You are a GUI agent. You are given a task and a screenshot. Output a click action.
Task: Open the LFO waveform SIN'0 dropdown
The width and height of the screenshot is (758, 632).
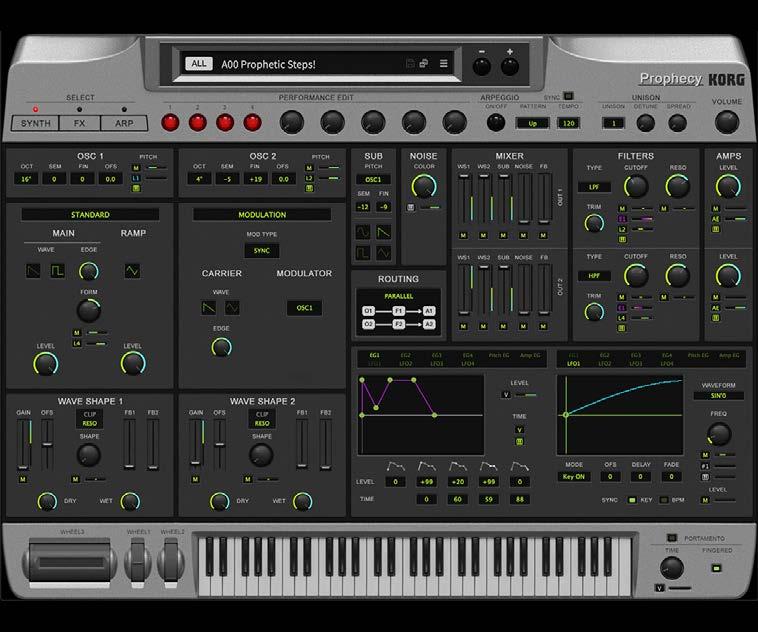718,396
